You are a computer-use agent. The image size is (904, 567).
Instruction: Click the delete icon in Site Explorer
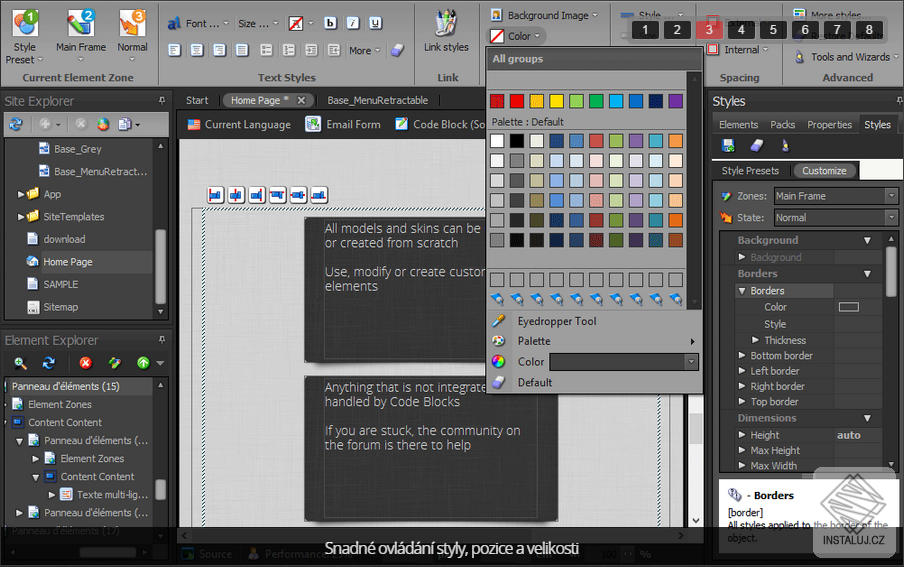pos(81,124)
